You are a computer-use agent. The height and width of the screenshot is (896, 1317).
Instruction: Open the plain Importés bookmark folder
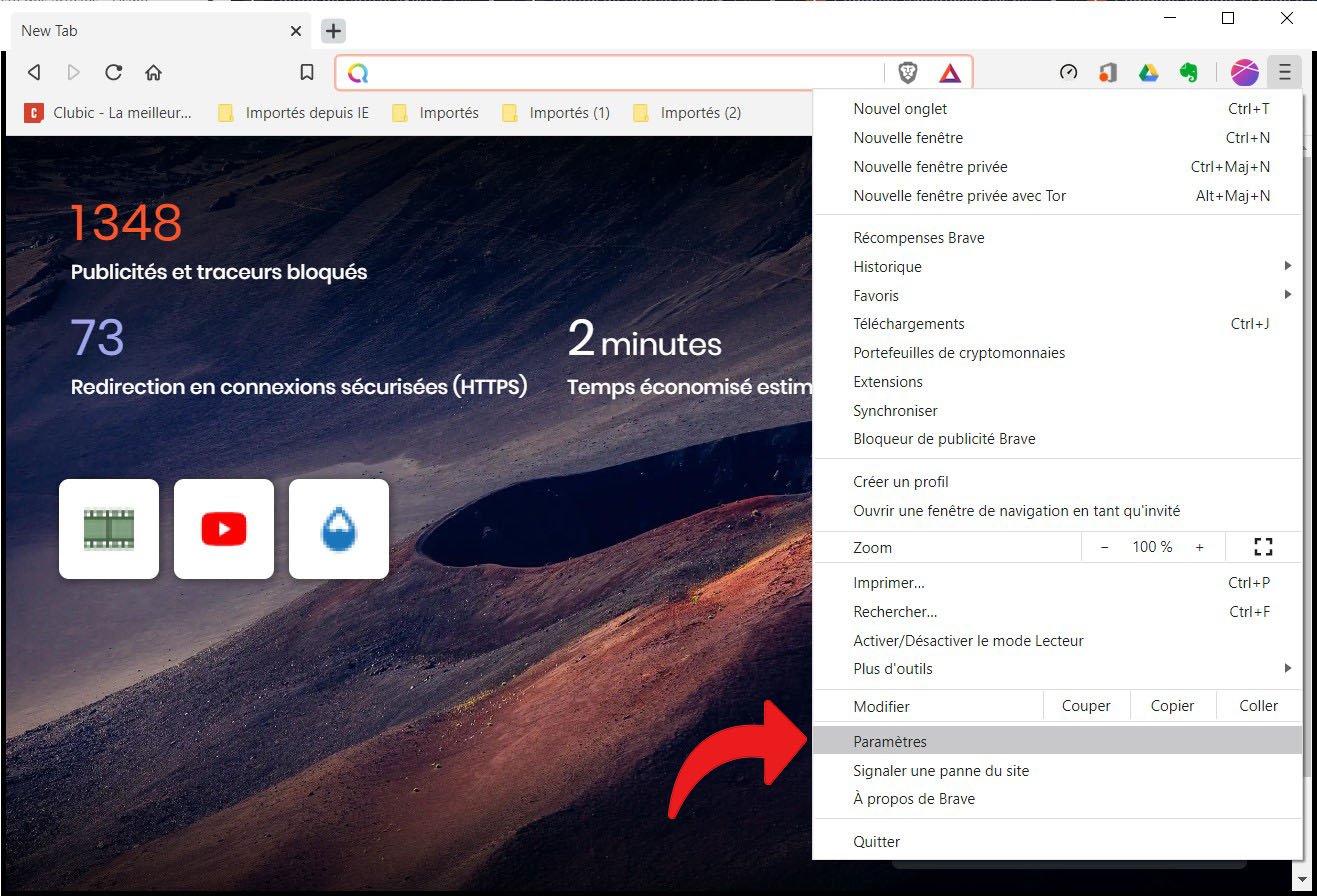pyautogui.click(x=435, y=113)
